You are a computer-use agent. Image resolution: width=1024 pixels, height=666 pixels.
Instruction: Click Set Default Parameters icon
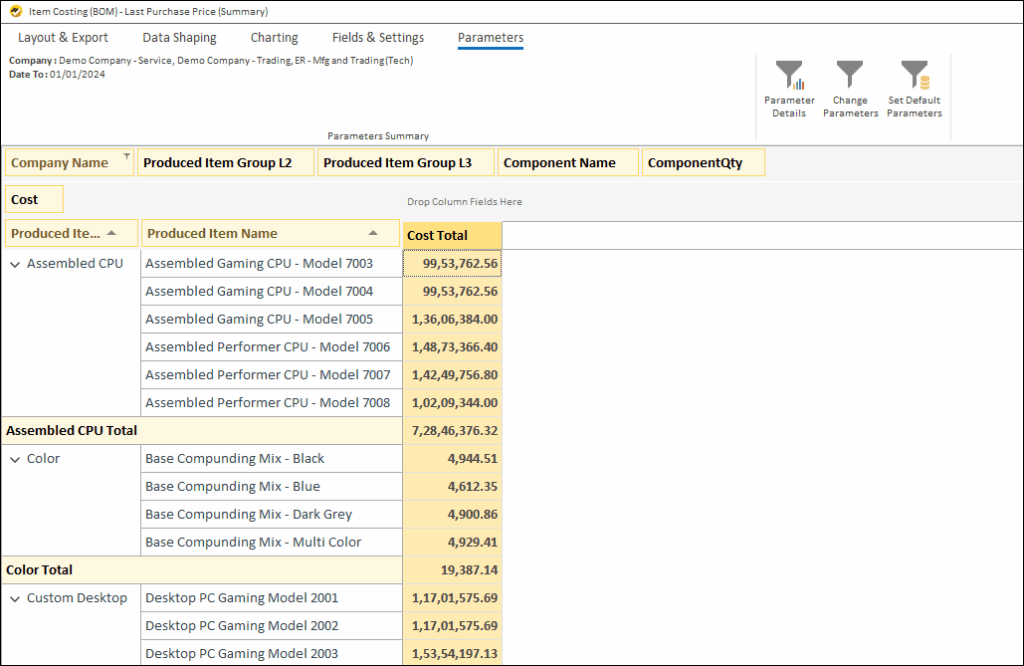click(914, 76)
